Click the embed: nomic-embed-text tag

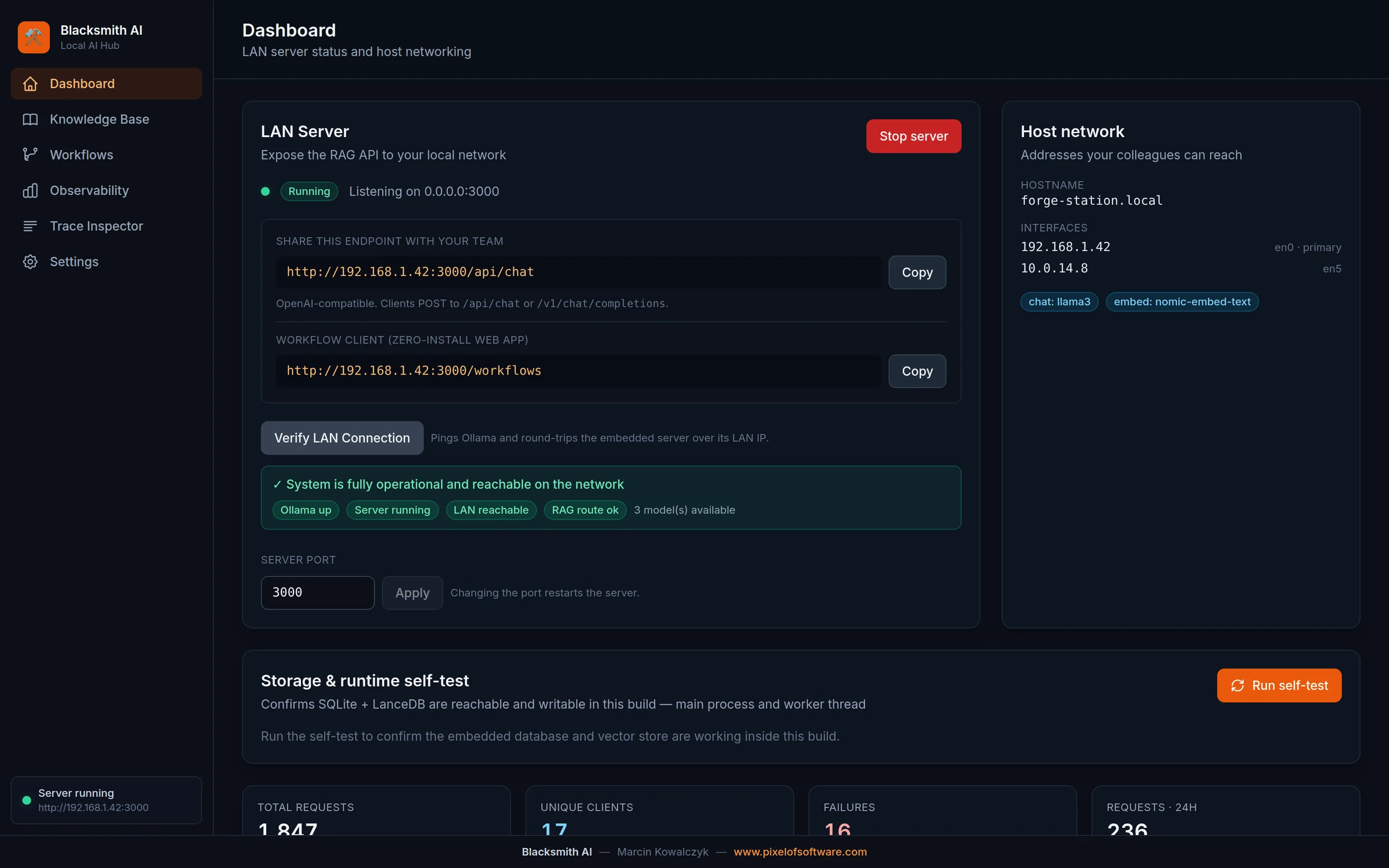pyautogui.click(x=1182, y=301)
